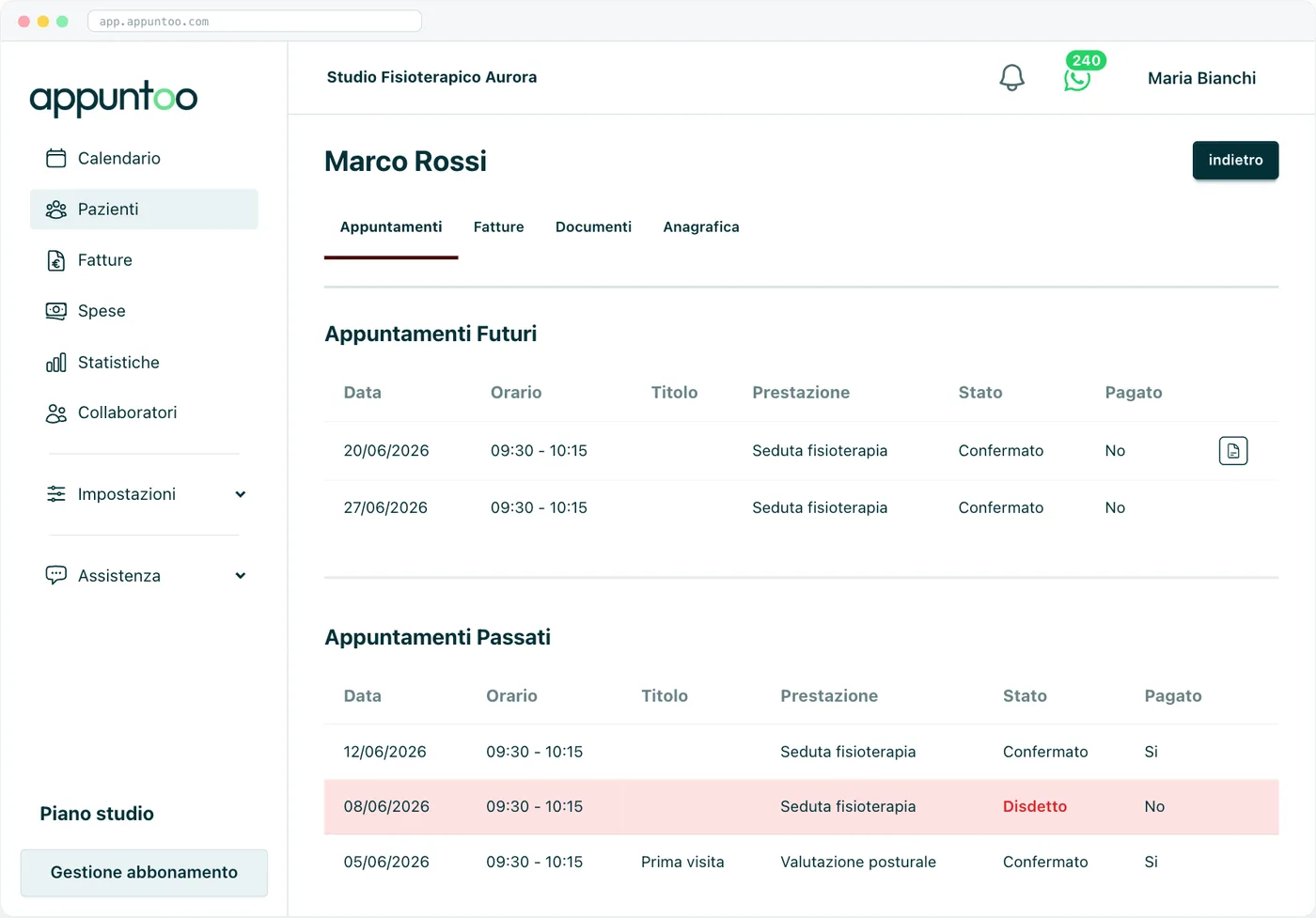Viewport: 1316px width, 918px height.
Task: Click the 20/06/2026 future appointment date
Action: tap(386, 451)
